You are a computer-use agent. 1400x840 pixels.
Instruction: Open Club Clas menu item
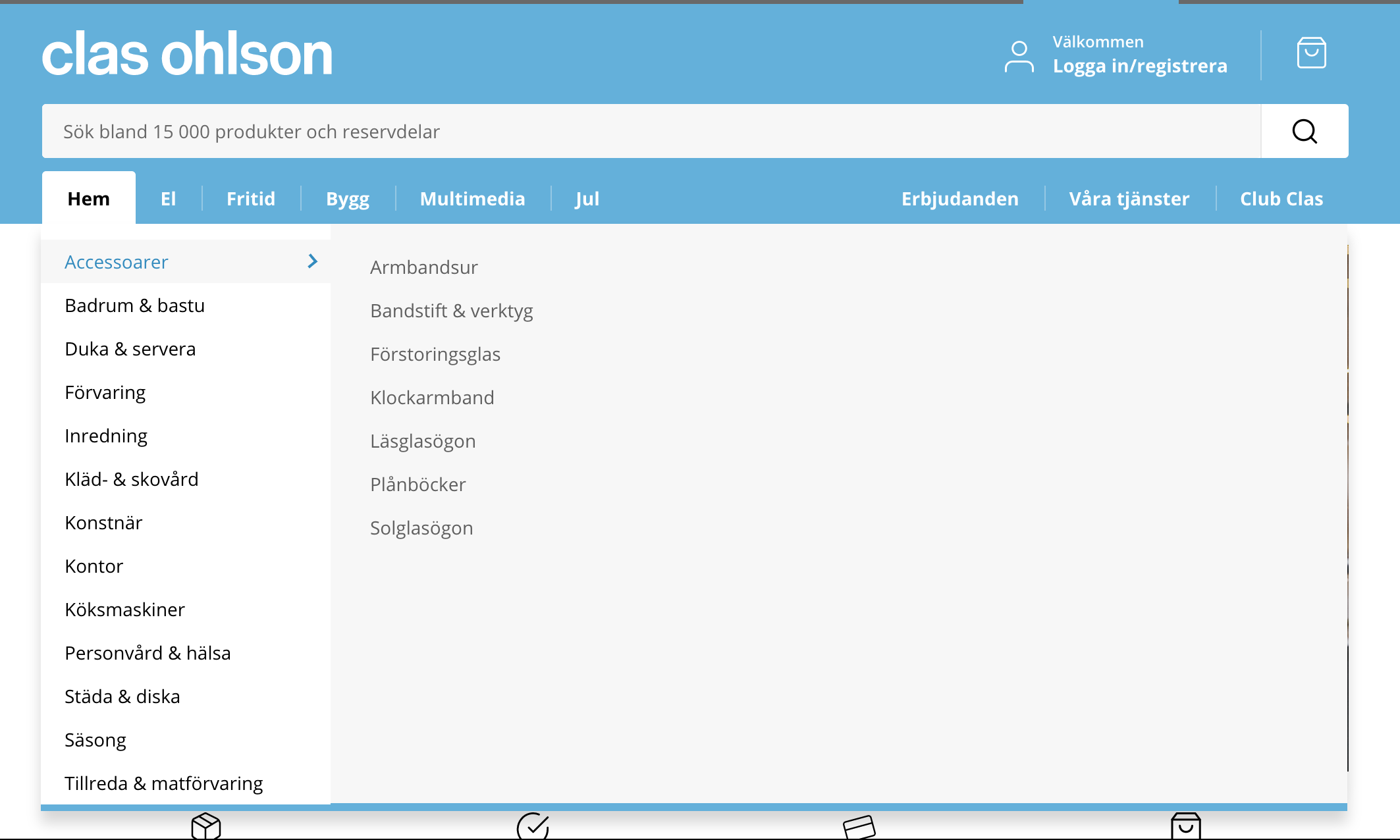[1281, 199]
